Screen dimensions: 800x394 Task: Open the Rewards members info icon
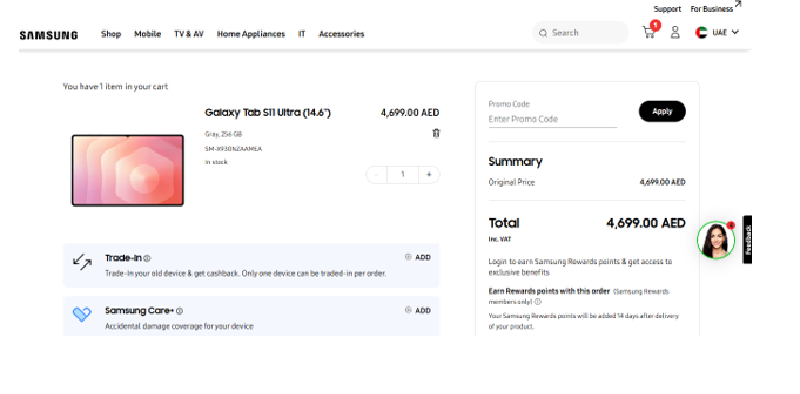click(x=538, y=301)
